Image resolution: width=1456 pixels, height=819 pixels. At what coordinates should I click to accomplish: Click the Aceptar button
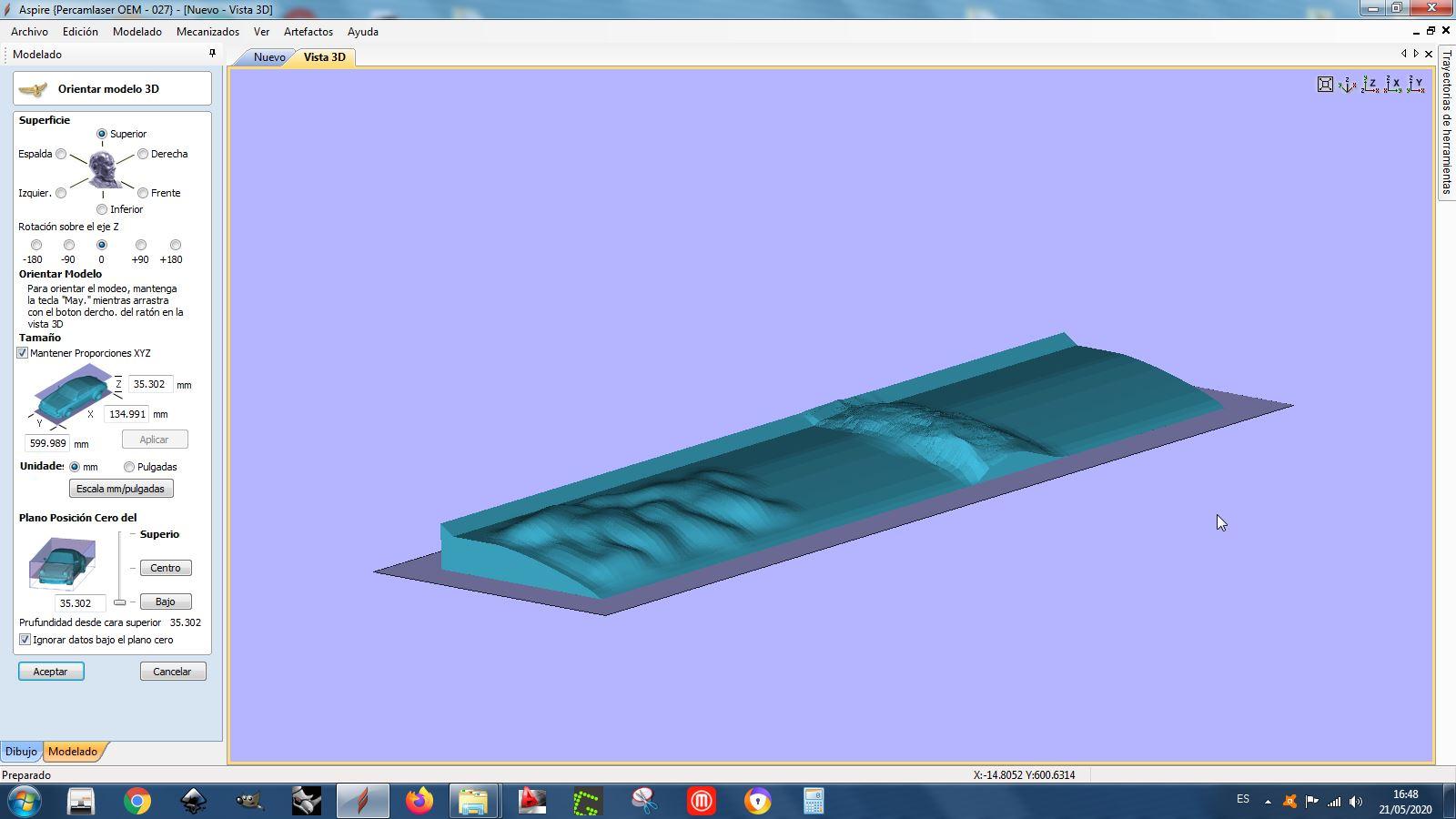(x=51, y=672)
